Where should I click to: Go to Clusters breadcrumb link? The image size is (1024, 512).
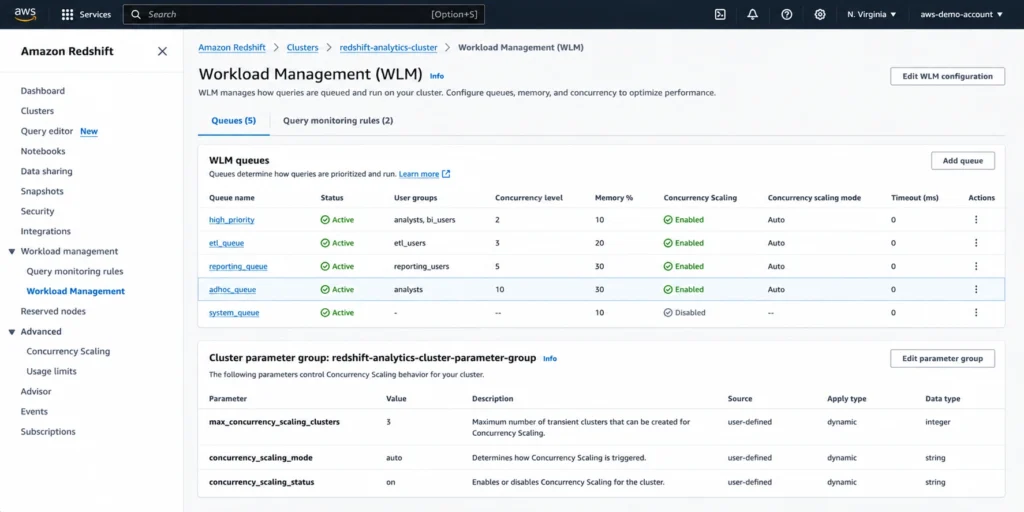(302, 48)
